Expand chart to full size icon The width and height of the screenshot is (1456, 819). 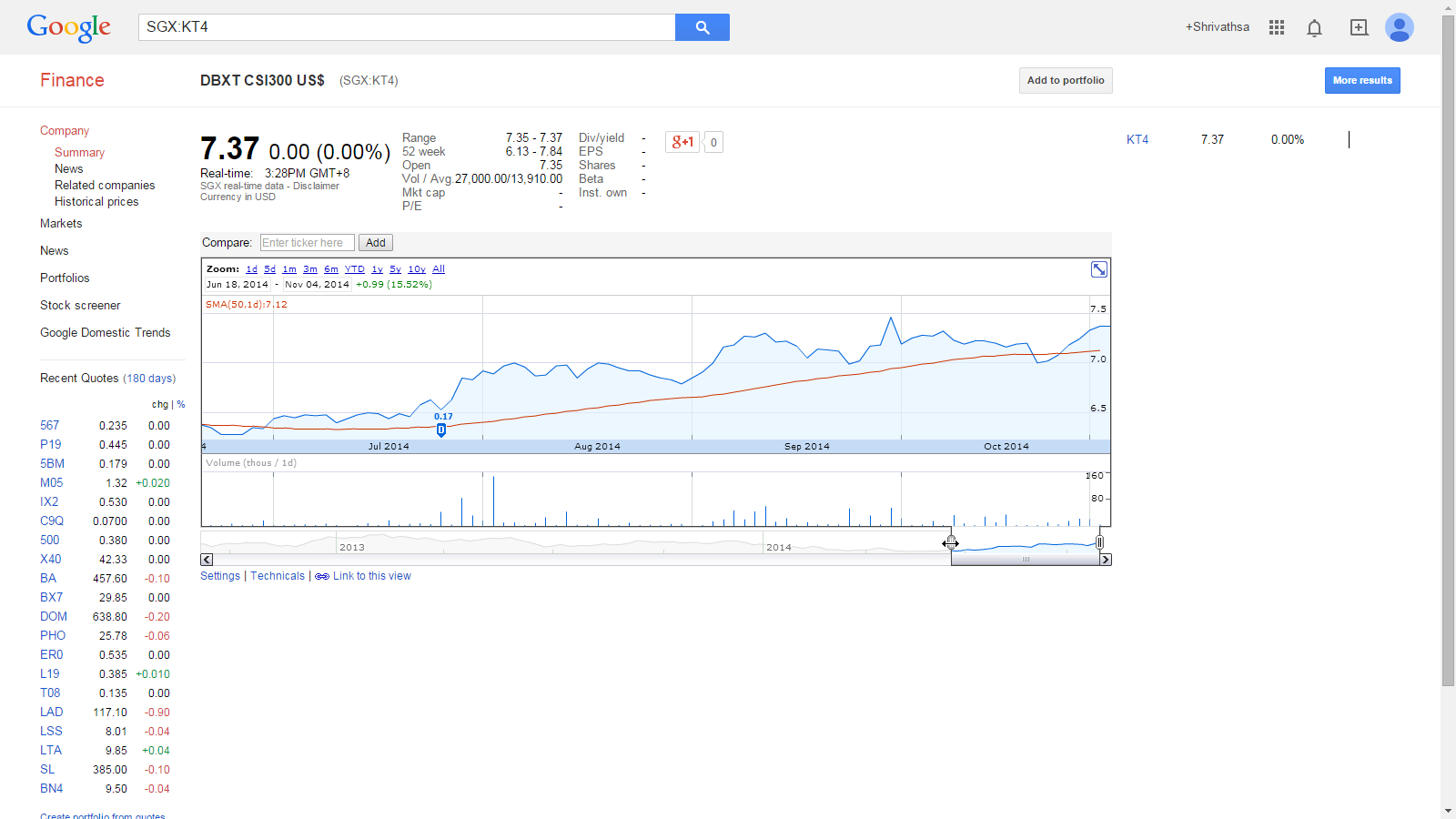pos(1099,269)
